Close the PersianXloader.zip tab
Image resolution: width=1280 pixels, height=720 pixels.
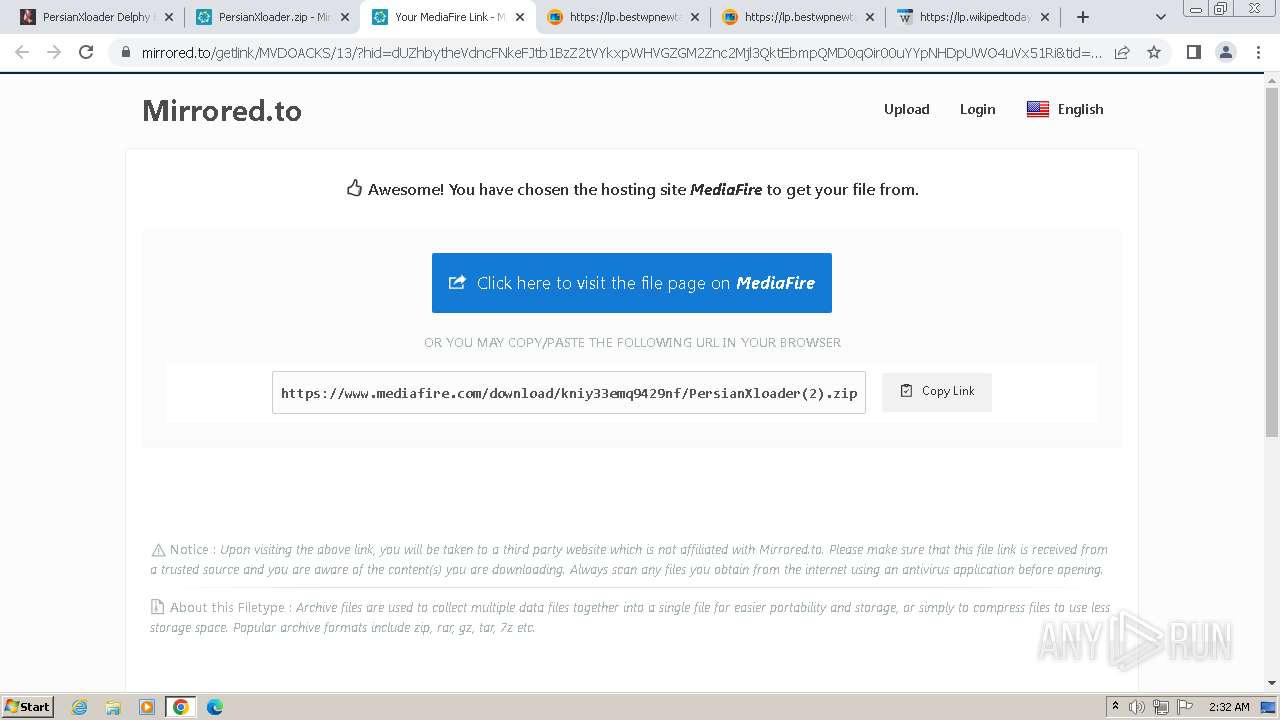345,17
